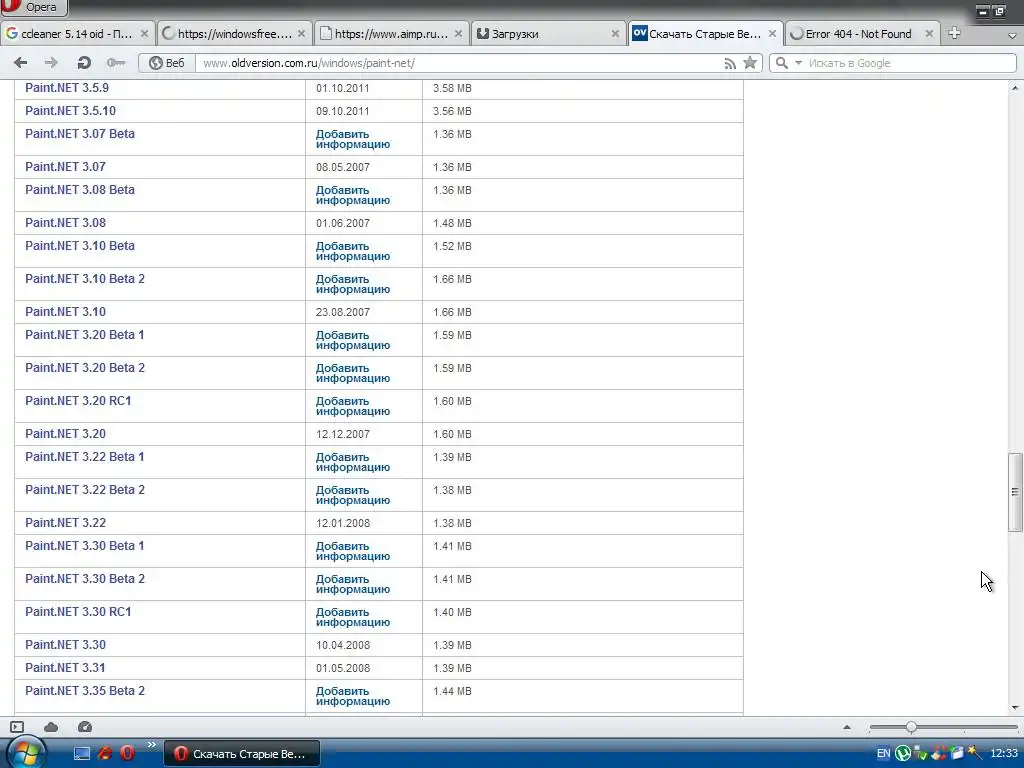Viewport: 1024px width, 768px height.
Task: Click the scrollbar up arrow
Action: (1015, 88)
